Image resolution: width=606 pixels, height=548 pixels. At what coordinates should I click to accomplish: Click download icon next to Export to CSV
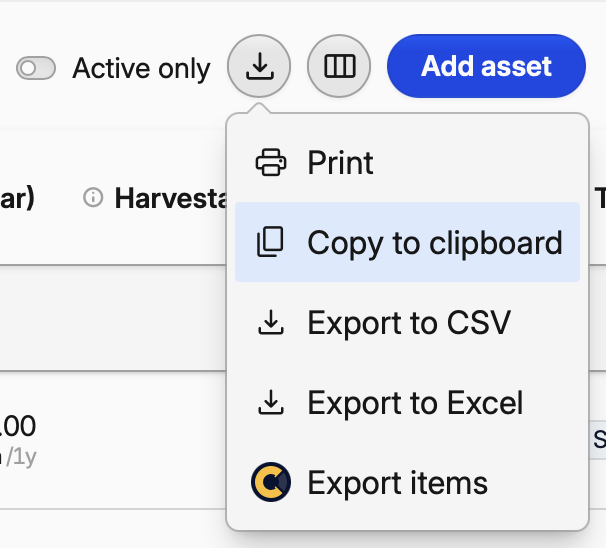[x=270, y=323]
